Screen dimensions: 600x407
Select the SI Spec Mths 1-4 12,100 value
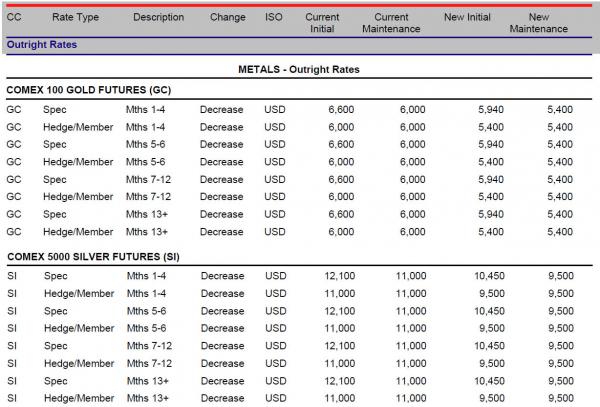coord(340,276)
